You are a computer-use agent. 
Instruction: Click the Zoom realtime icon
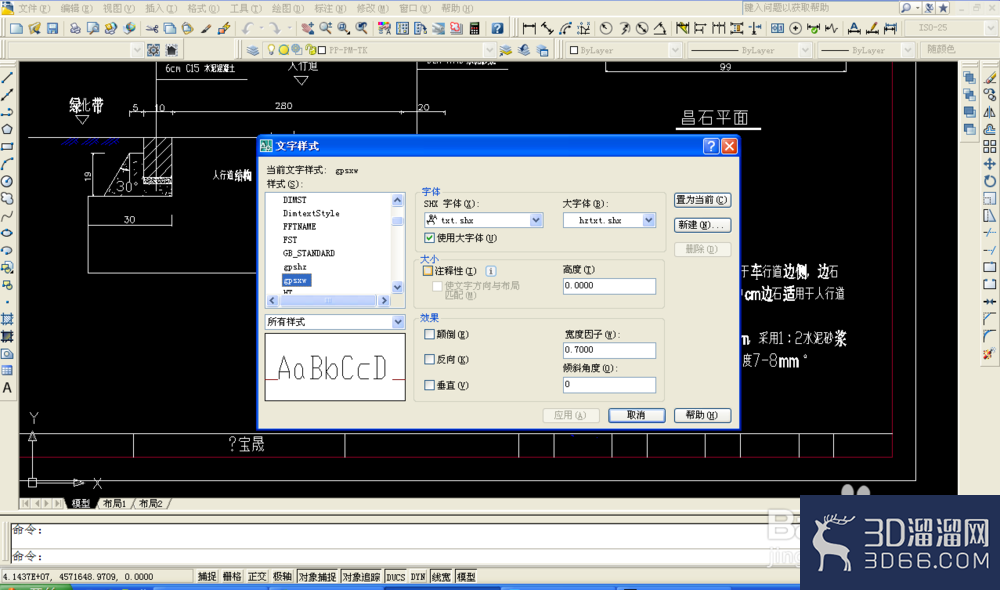[x=326, y=28]
